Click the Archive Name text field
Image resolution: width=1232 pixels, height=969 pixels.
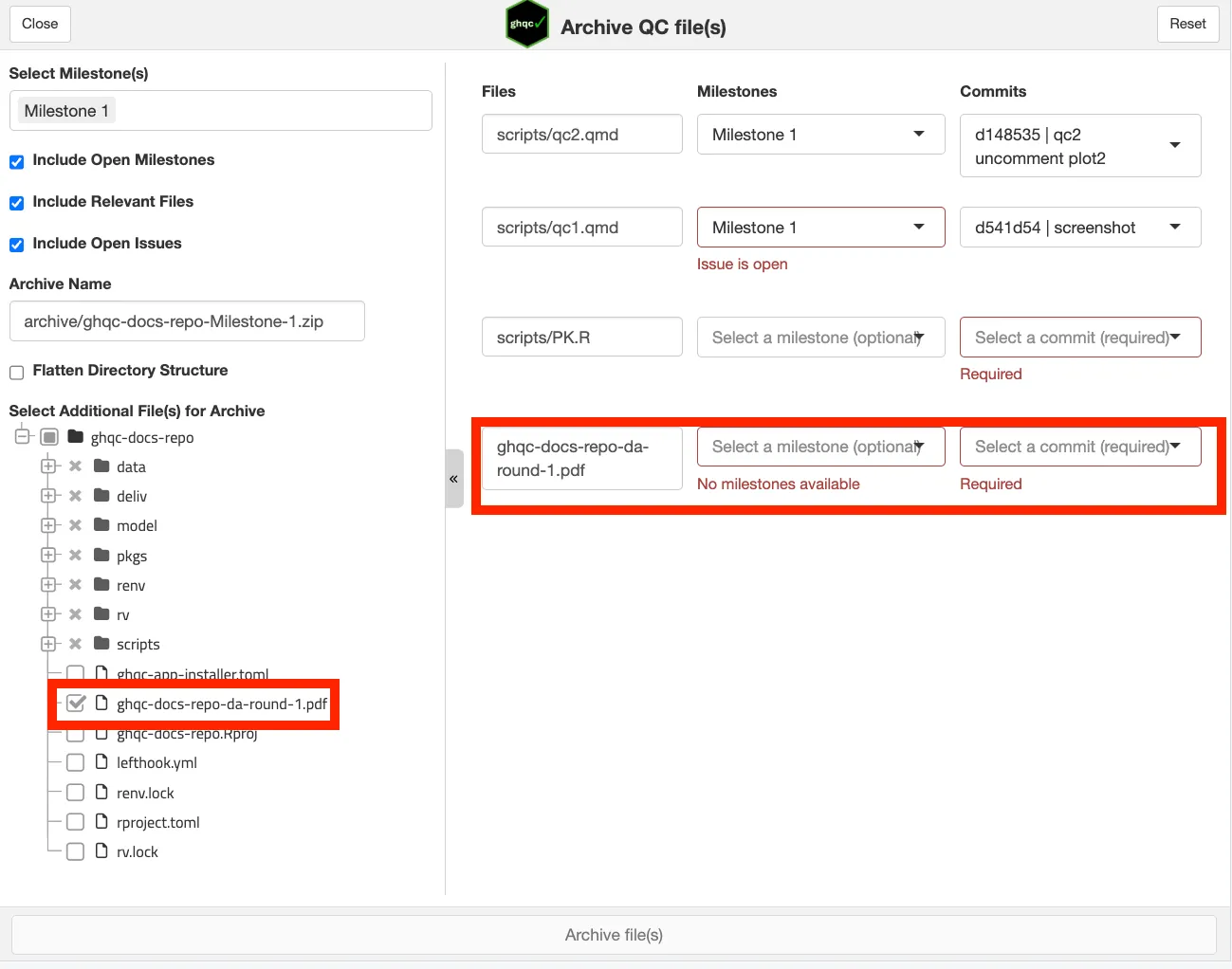(187, 321)
